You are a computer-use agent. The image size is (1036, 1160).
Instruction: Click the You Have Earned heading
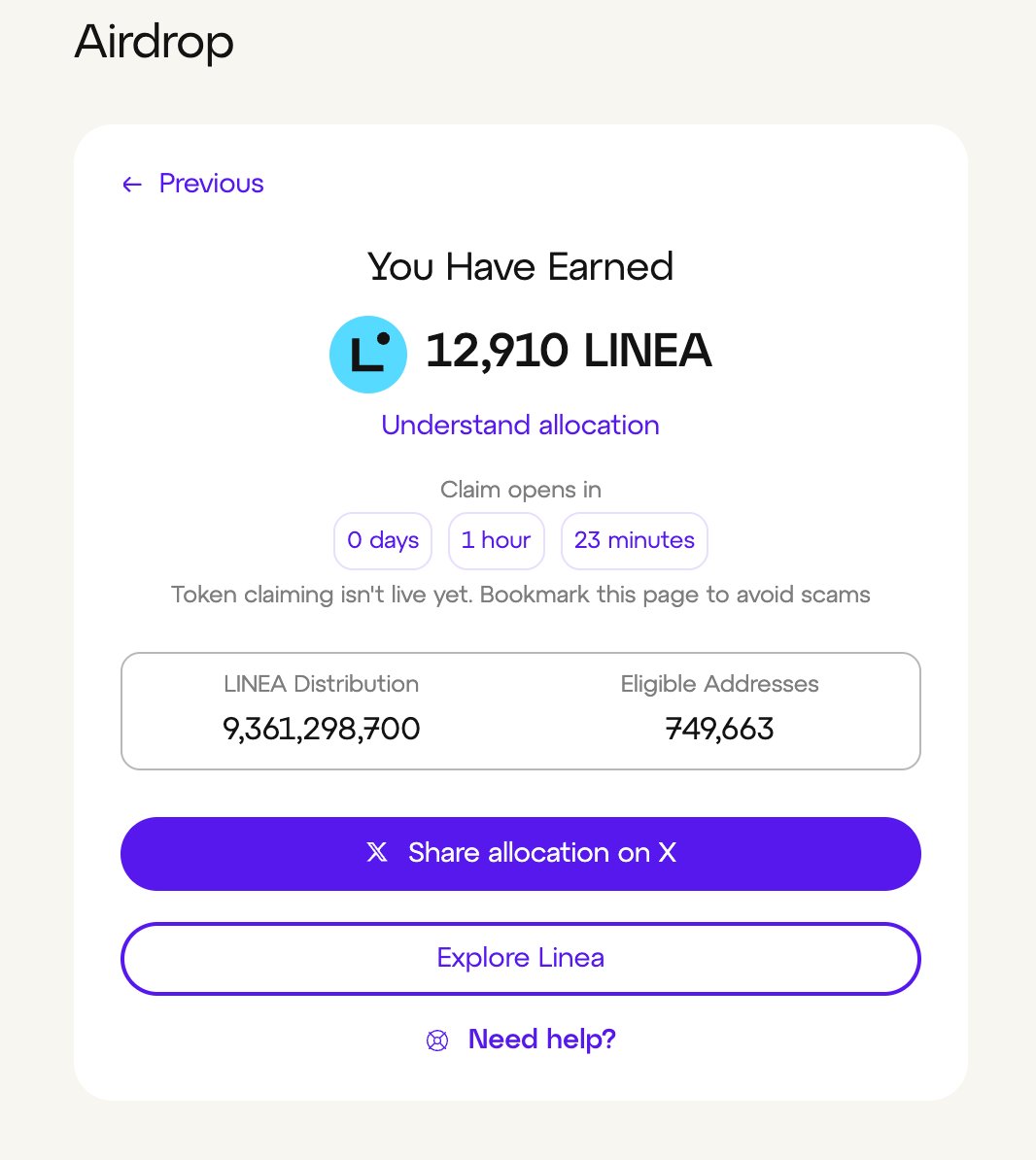pyautogui.click(x=521, y=267)
